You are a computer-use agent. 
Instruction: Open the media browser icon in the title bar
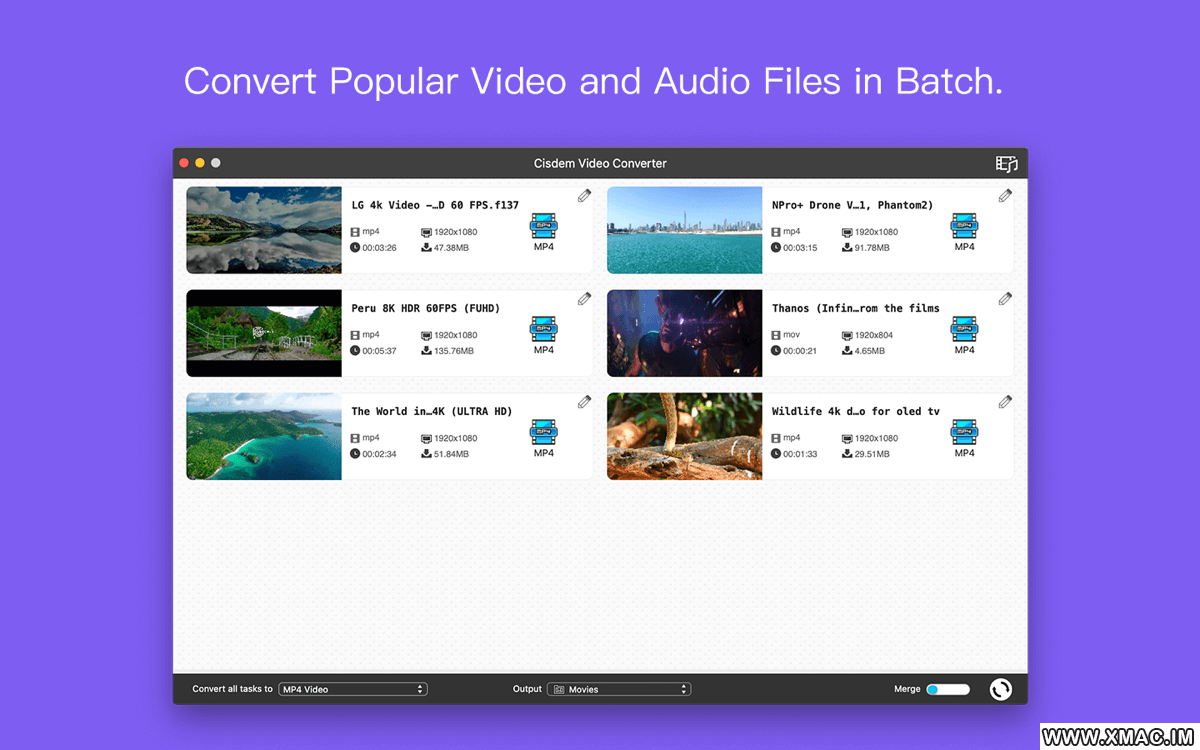pos(1006,164)
